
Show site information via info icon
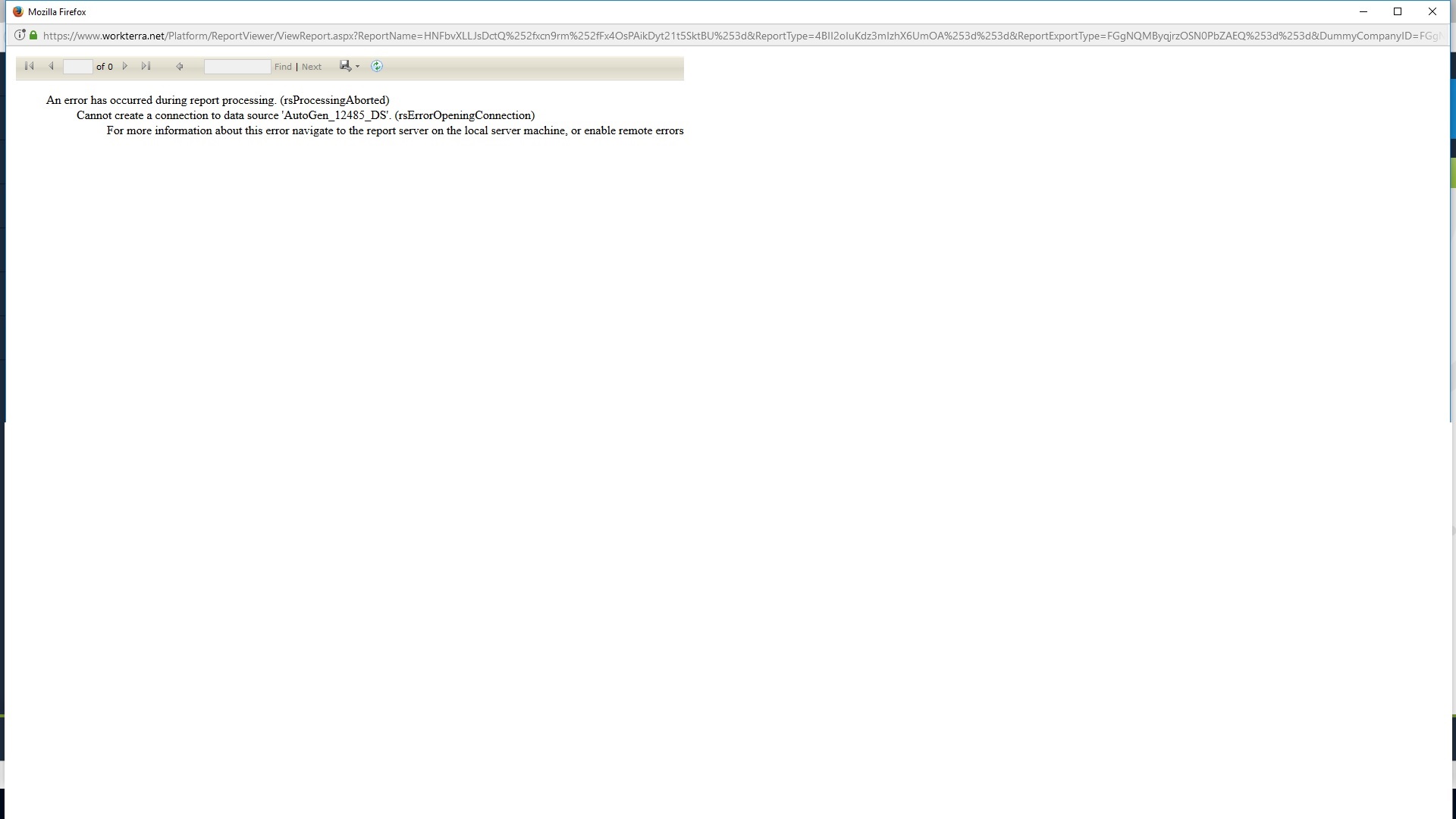pyautogui.click(x=20, y=35)
